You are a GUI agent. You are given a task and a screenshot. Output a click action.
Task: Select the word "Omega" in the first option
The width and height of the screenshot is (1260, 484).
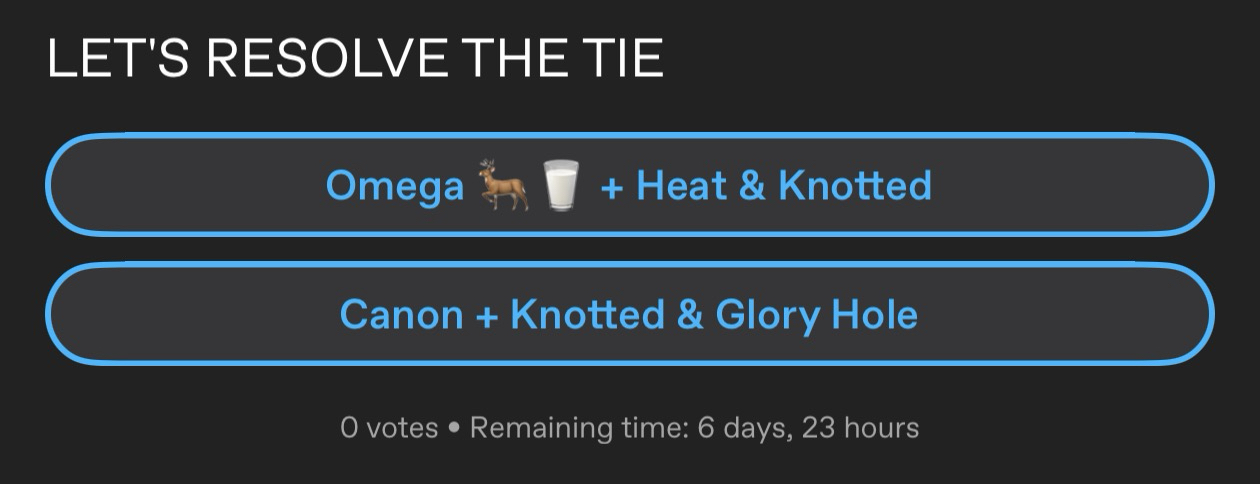coord(395,186)
